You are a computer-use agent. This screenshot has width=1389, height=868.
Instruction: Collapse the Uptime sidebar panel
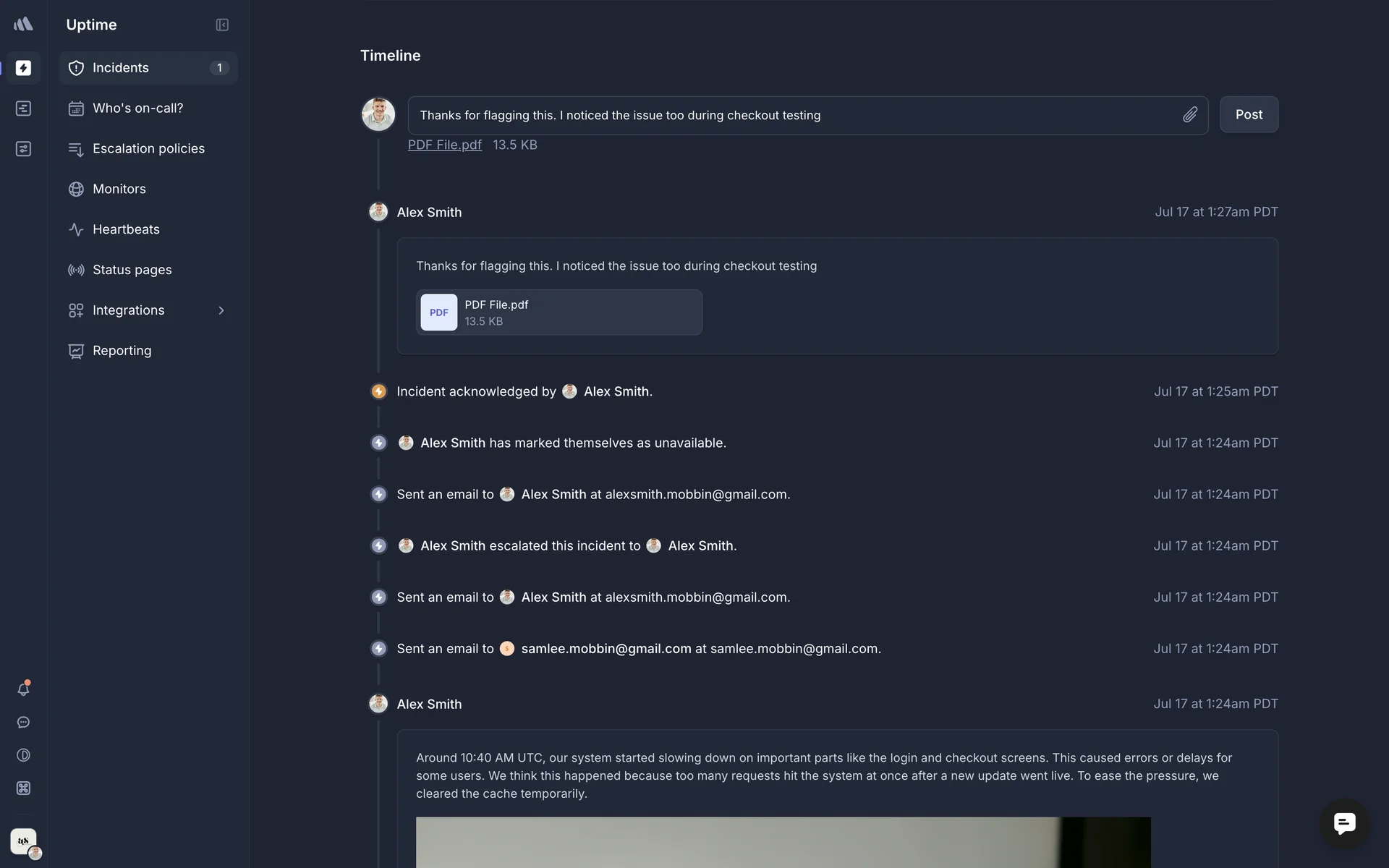(222, 25)
